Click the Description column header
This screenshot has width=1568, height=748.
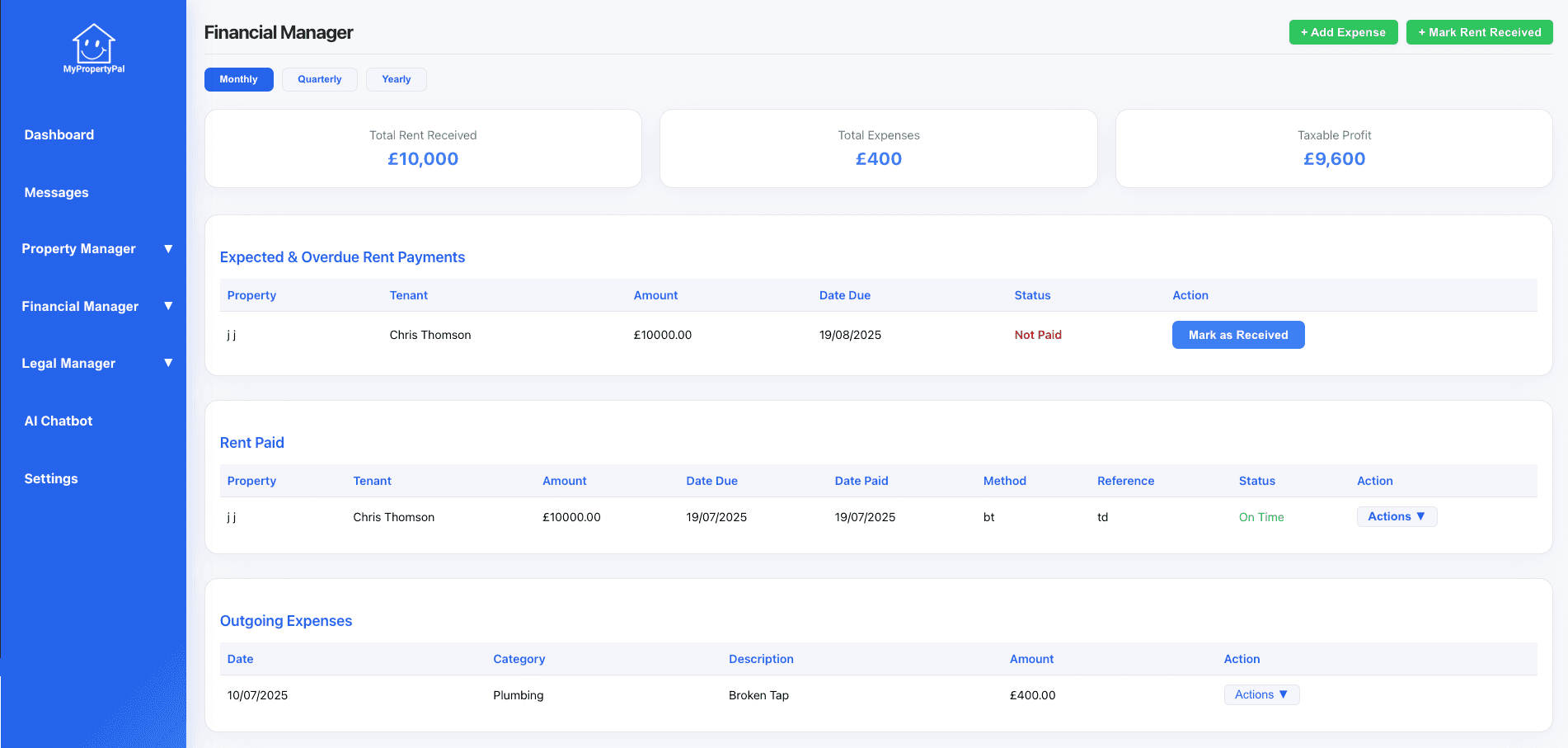[x=761, y=659]
